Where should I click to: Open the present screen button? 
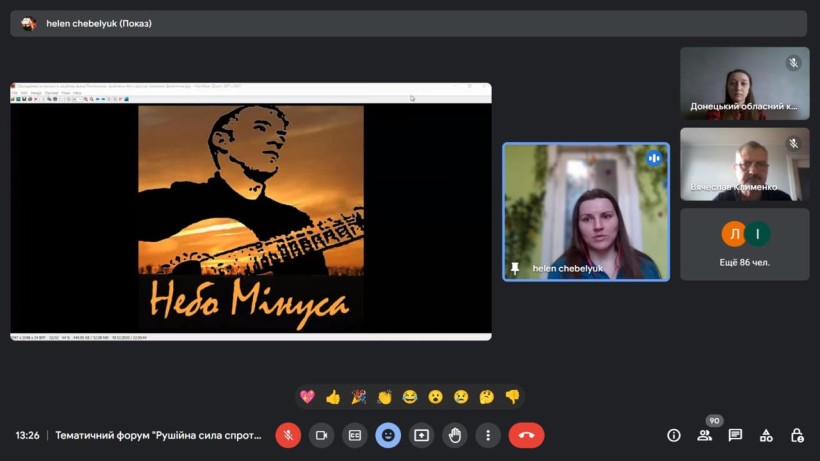point(422,435)
